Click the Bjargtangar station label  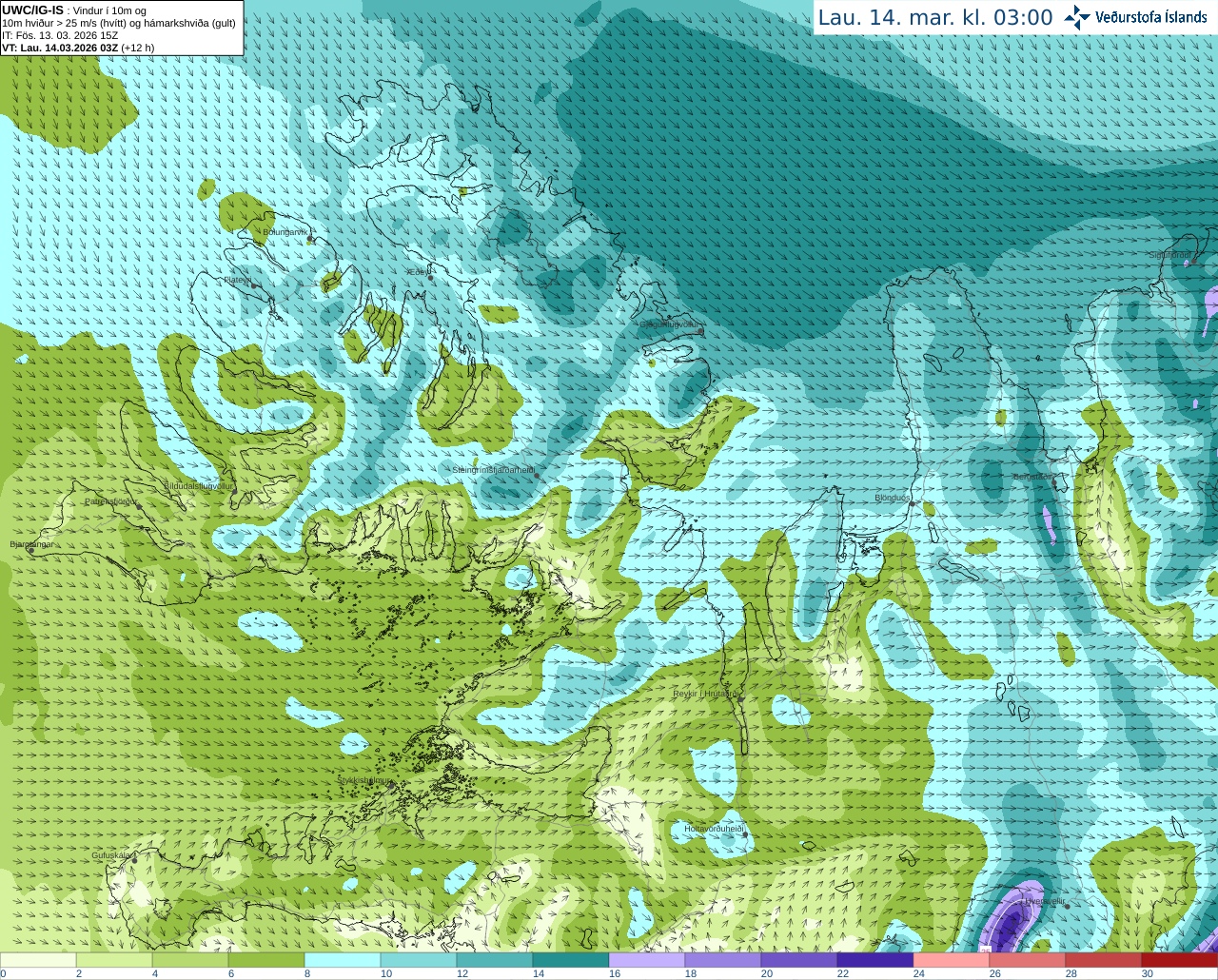click(31, 544)
